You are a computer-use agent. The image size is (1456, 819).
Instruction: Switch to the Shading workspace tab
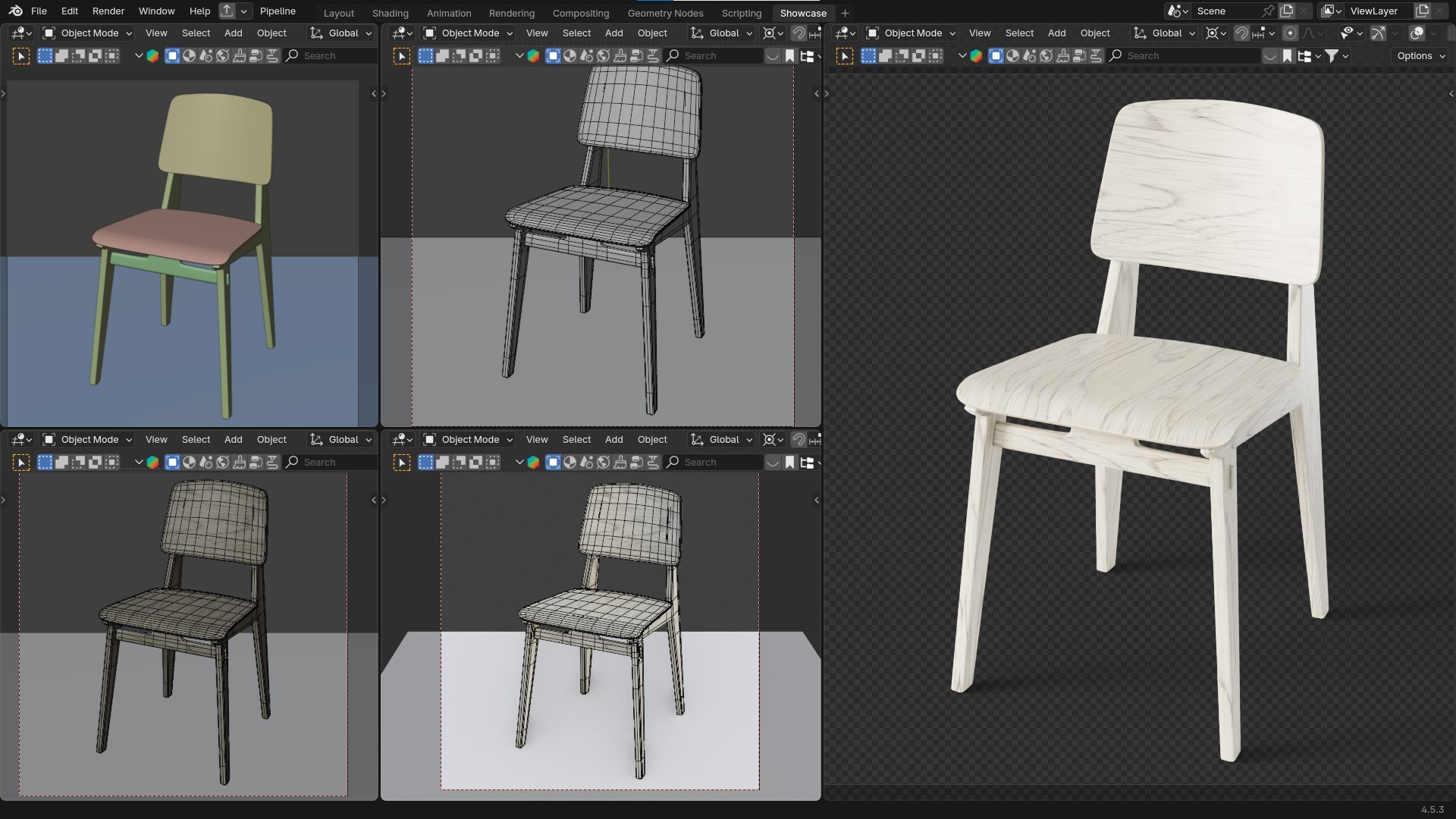click(x=390, y=13)
